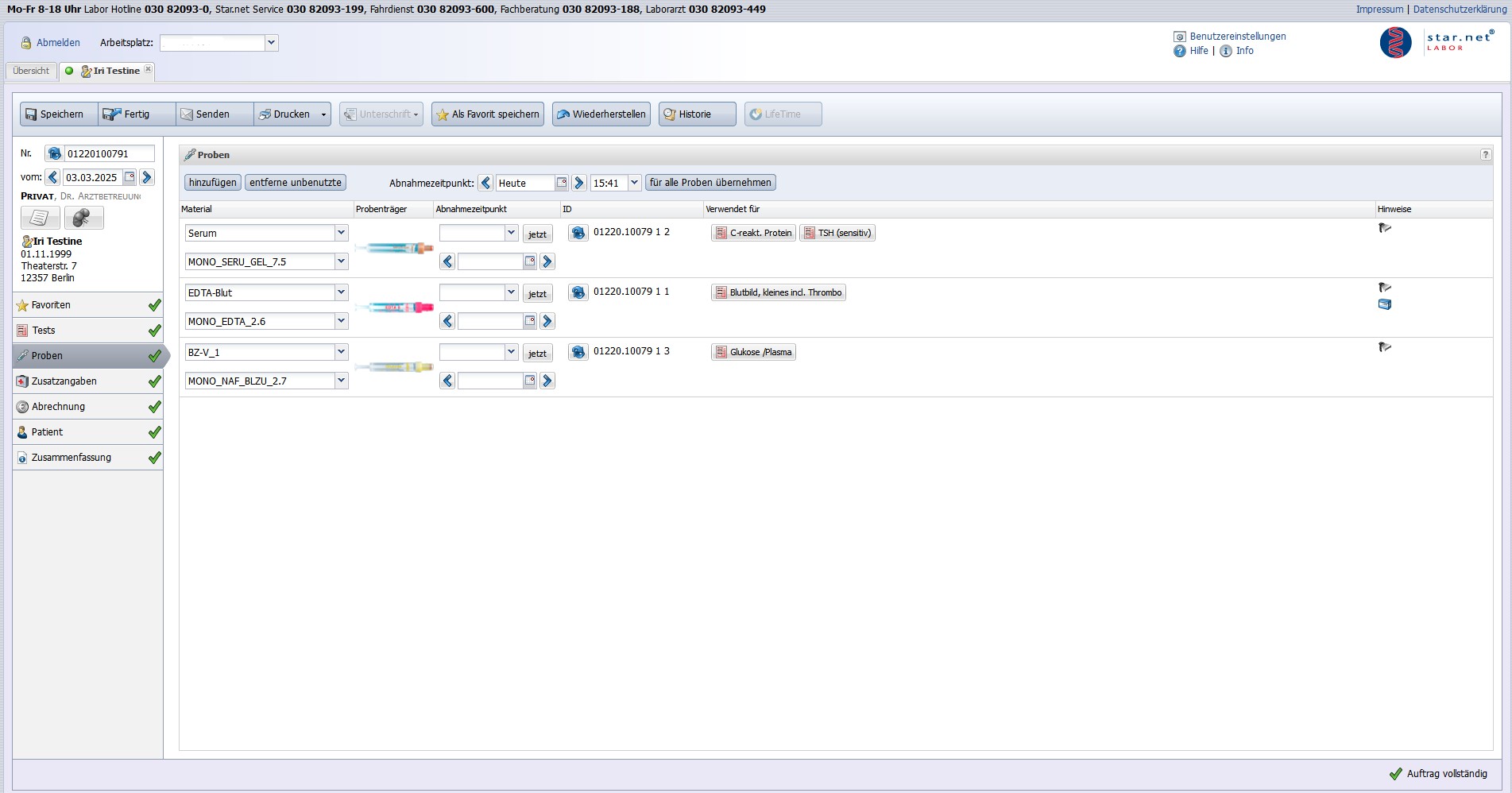Open Abrechnung section in sidebar
This screenshot has height=793, width=1512.
(58, 407)
